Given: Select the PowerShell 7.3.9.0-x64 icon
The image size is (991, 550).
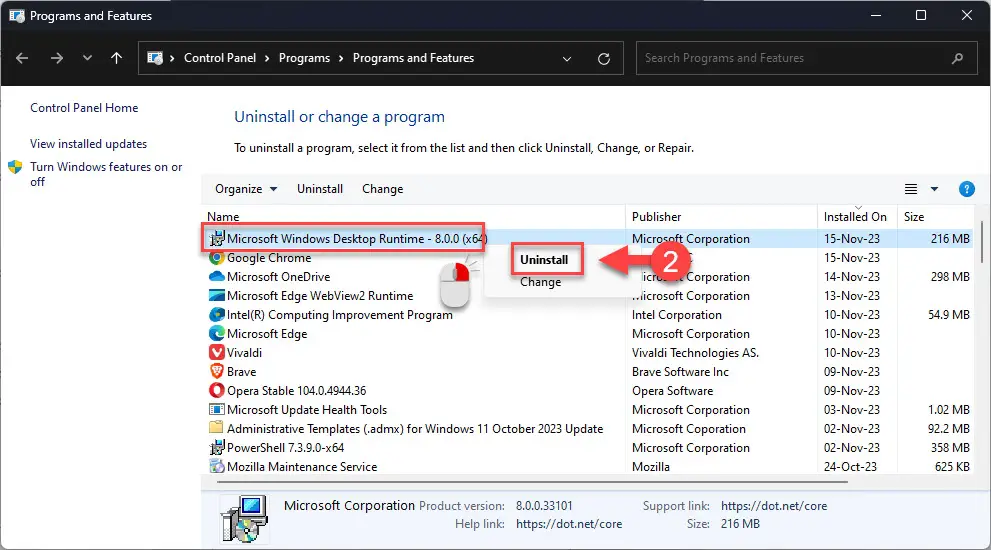Looking at the screenshot, I should [217, 448].
